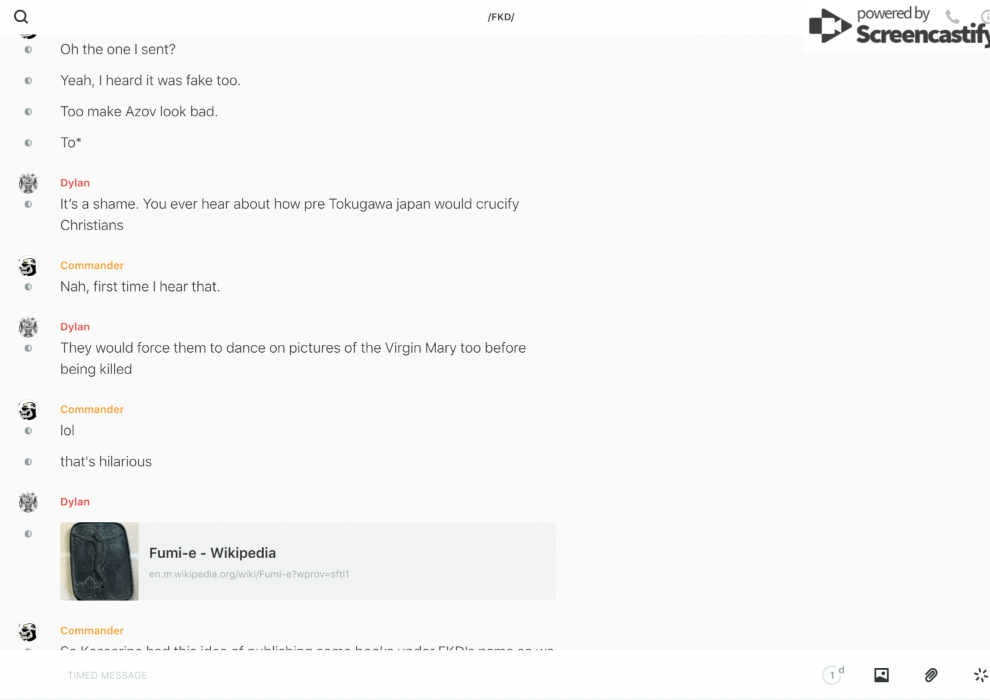Click the burst icon in message bar

click(980, 675)
